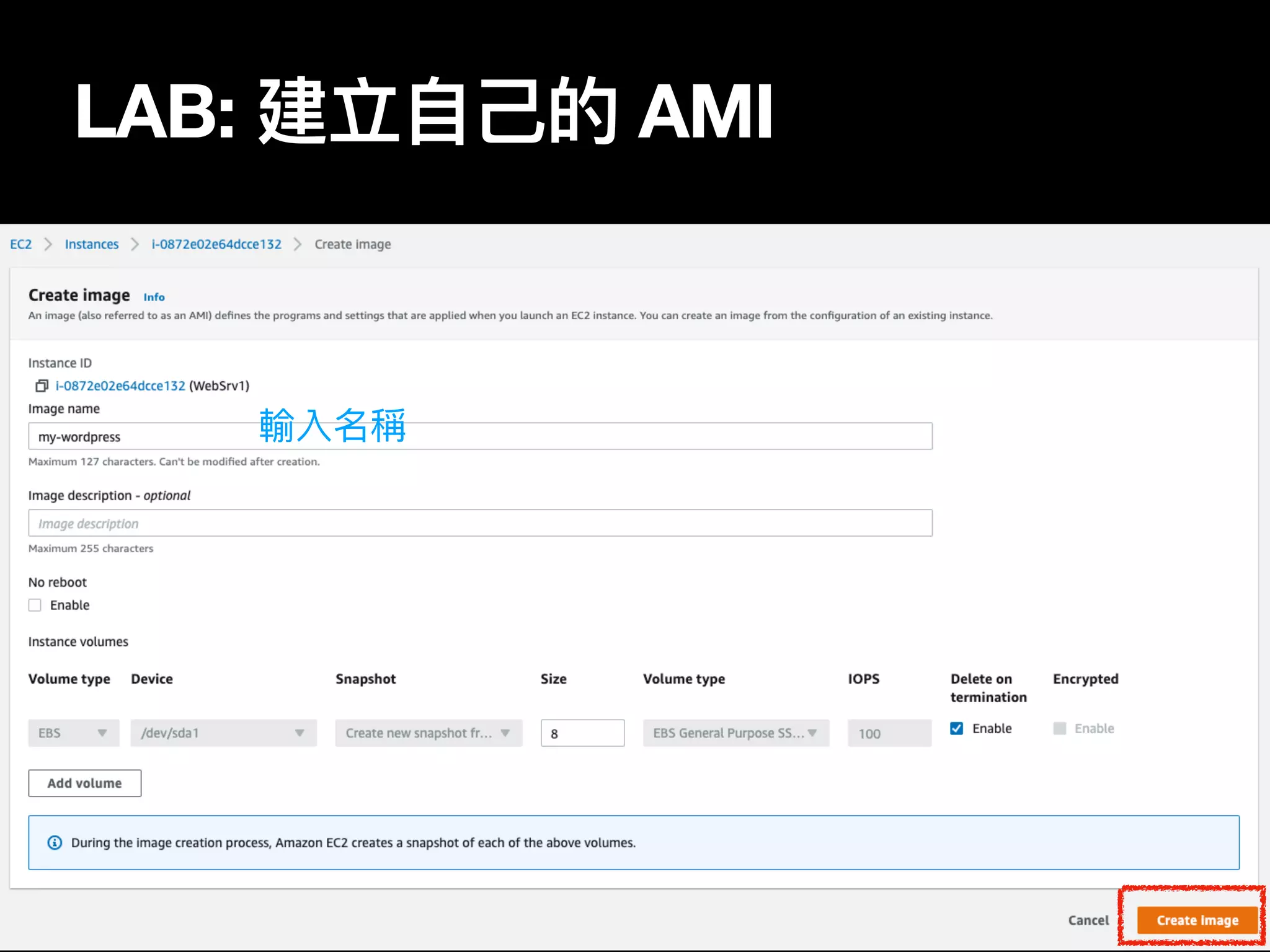Go to Instances in the breadcrumb

[92, 244]
